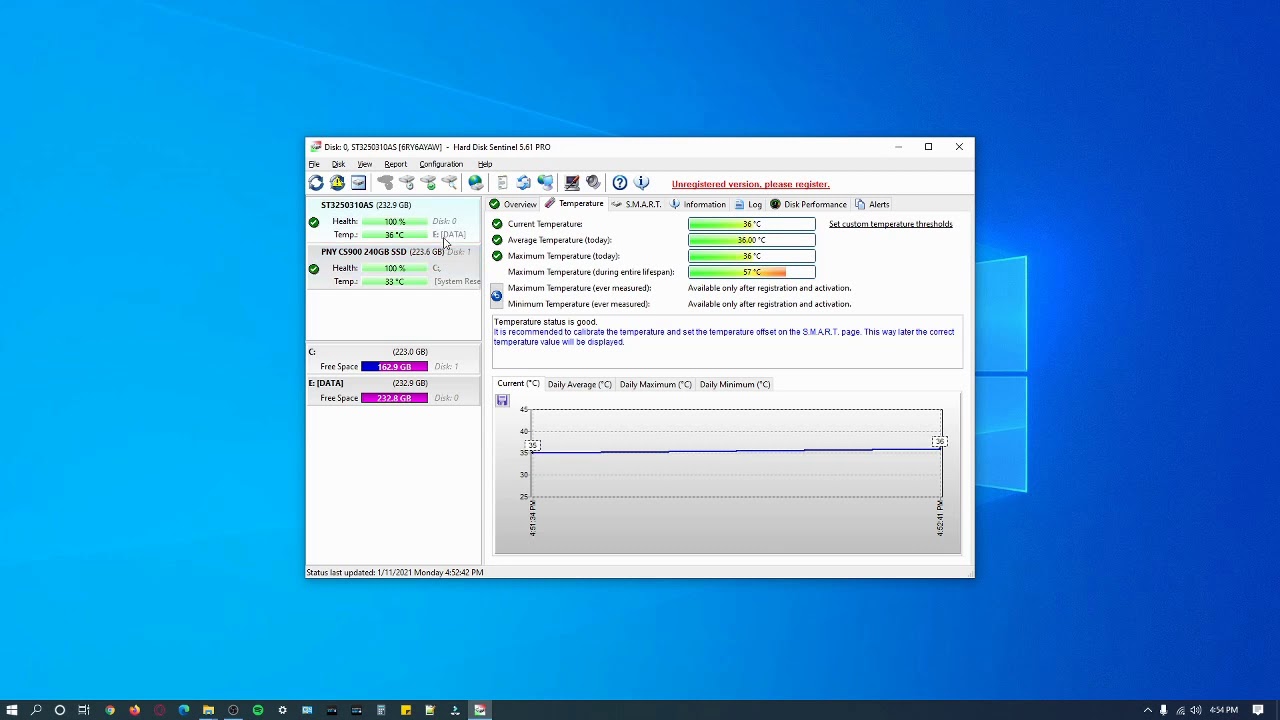Viewport: 1280px width, 720px height.
Task: Click the Unregistered version, please register link
Action: (750, 184)
